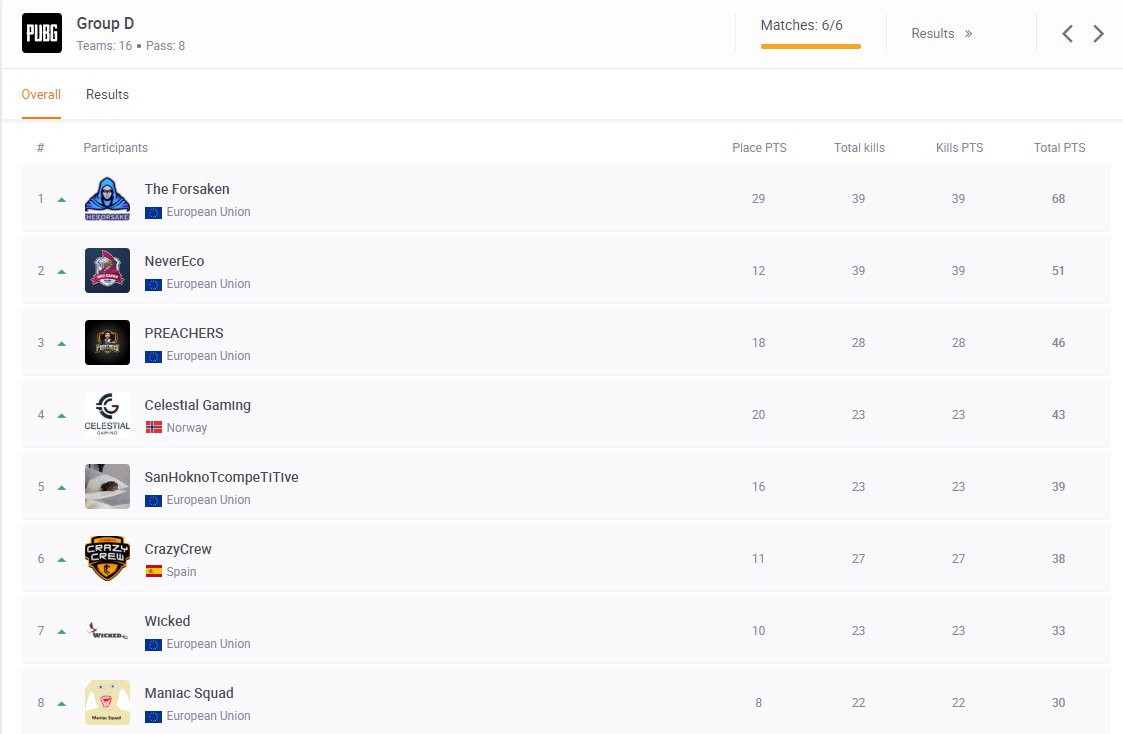Screen dimensions: 1123x734
Task: Click the Total PTS column header
Action: click(x=1059, y=148)
